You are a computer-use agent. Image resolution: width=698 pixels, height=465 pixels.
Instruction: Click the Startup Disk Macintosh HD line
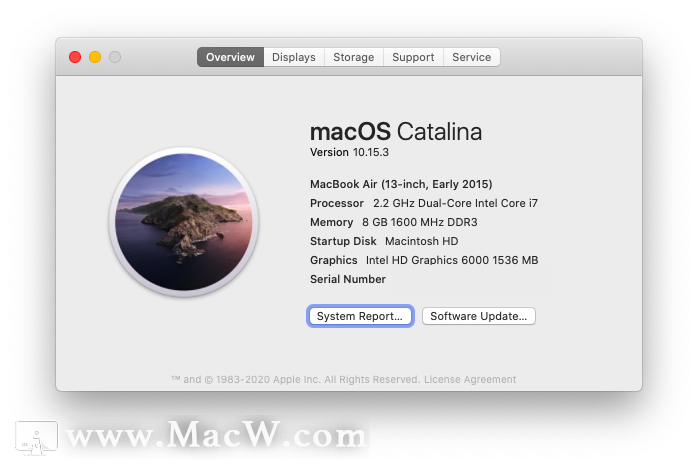click(x=384, y=241)
